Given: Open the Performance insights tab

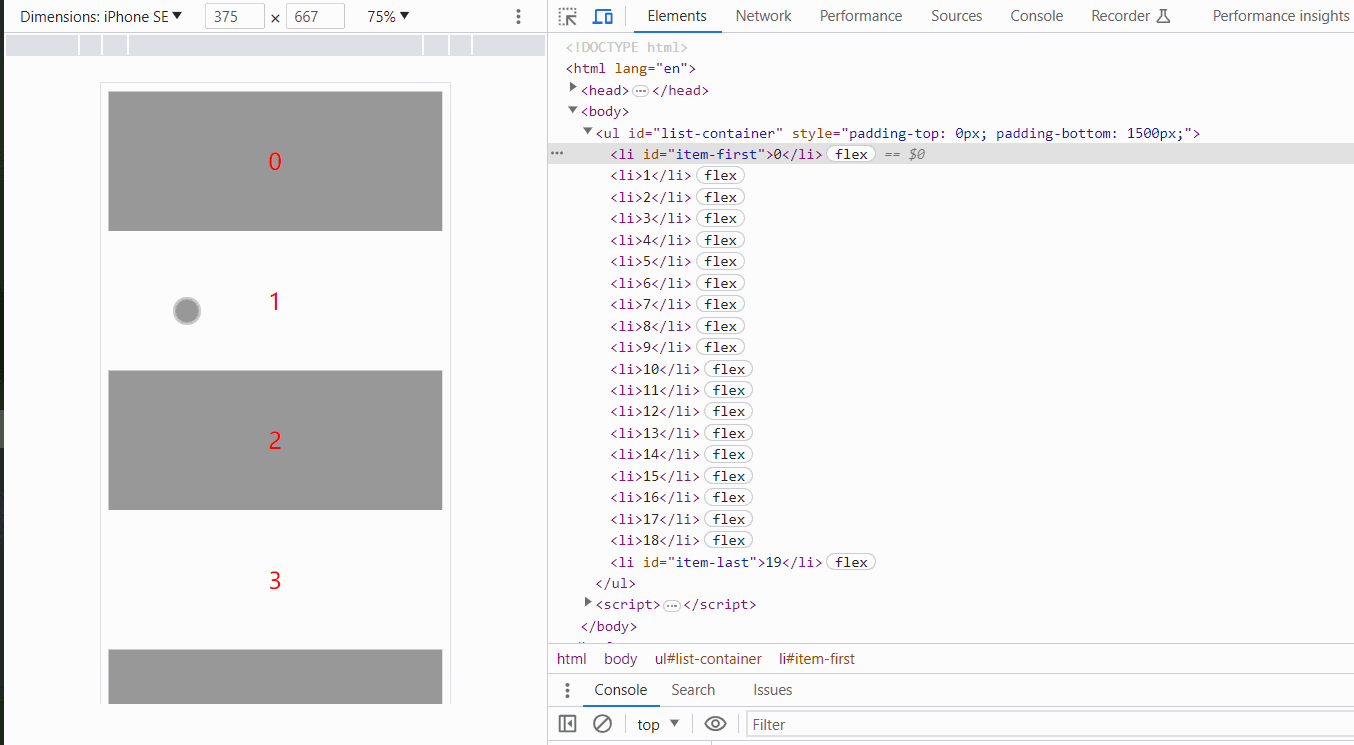Looking at the screenshot, I should point(1281,16).
